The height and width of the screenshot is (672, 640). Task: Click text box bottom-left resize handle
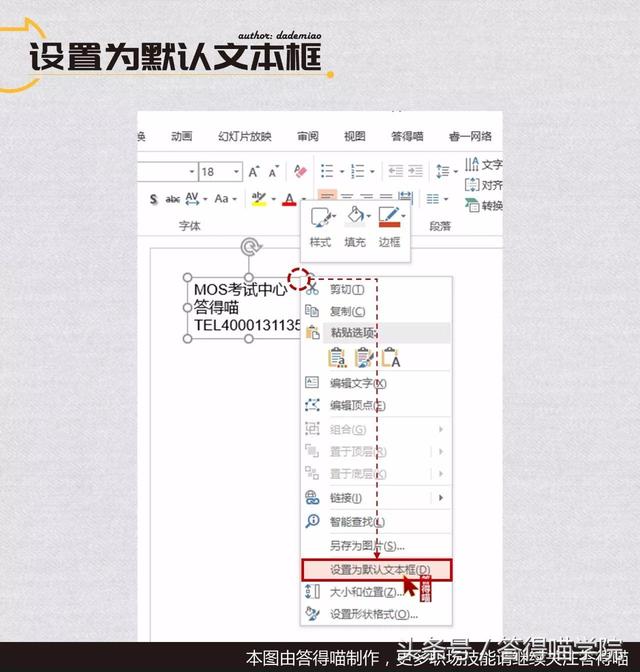tap(187, 339)
